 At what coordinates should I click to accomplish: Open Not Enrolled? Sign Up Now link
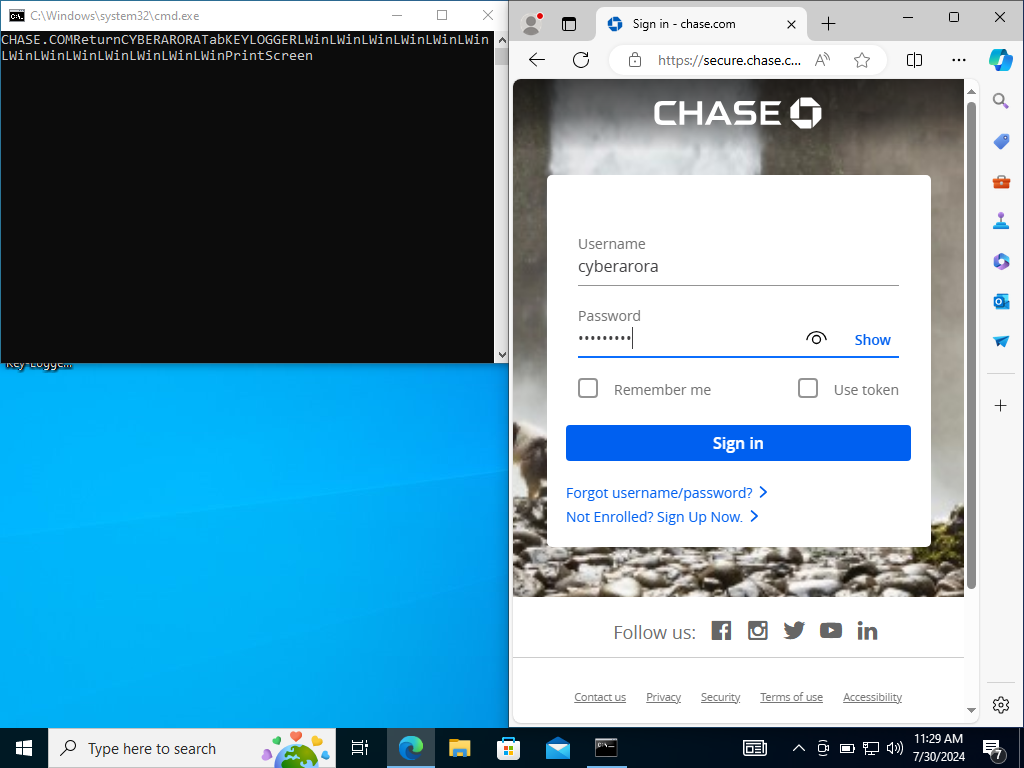click(x=662, y=517)
